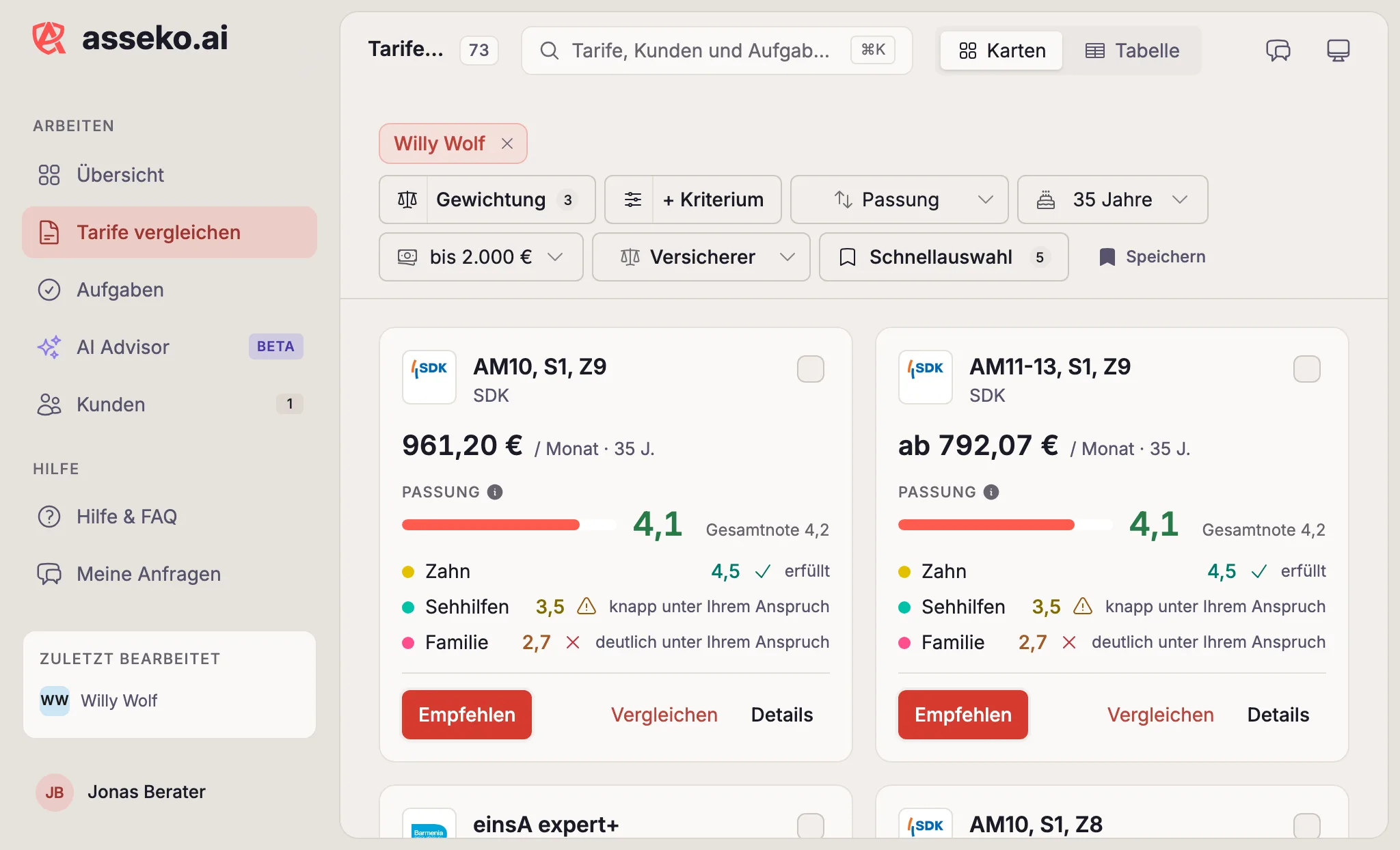Click the asseko.ai logo icon
The height and width of the screenshot is (850, 1400).
pyautogui.click(x=49, y=38)
